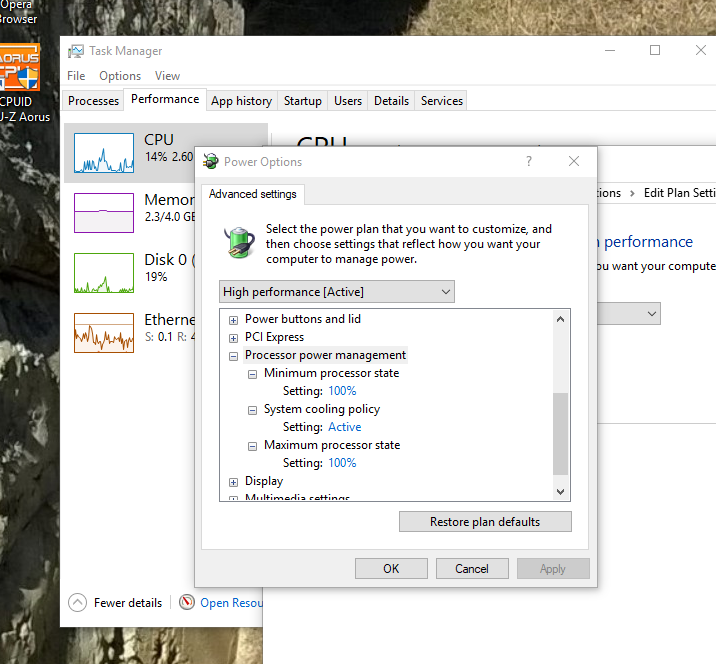Click the Power Options battery title icon
The width and height of the screenshot is (716, 664).
(211, 161)
